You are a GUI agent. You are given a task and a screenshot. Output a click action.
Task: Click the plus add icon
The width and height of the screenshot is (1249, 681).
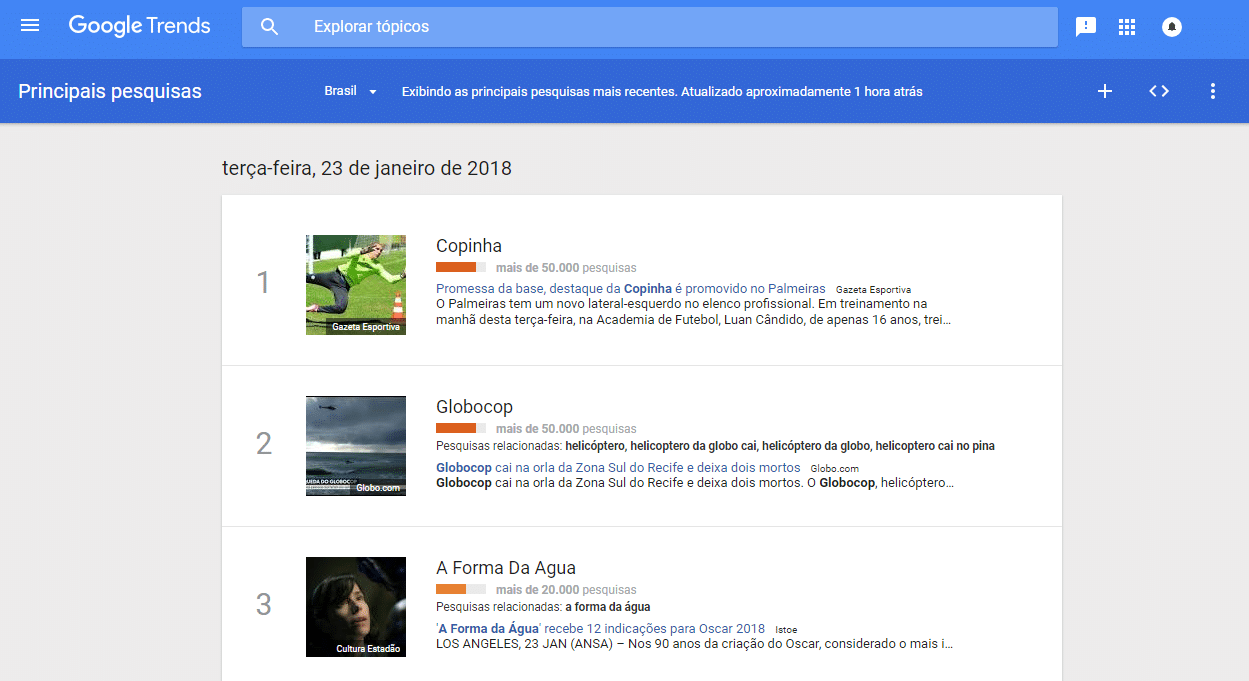pyautogui.click(x=1105, y=91)
